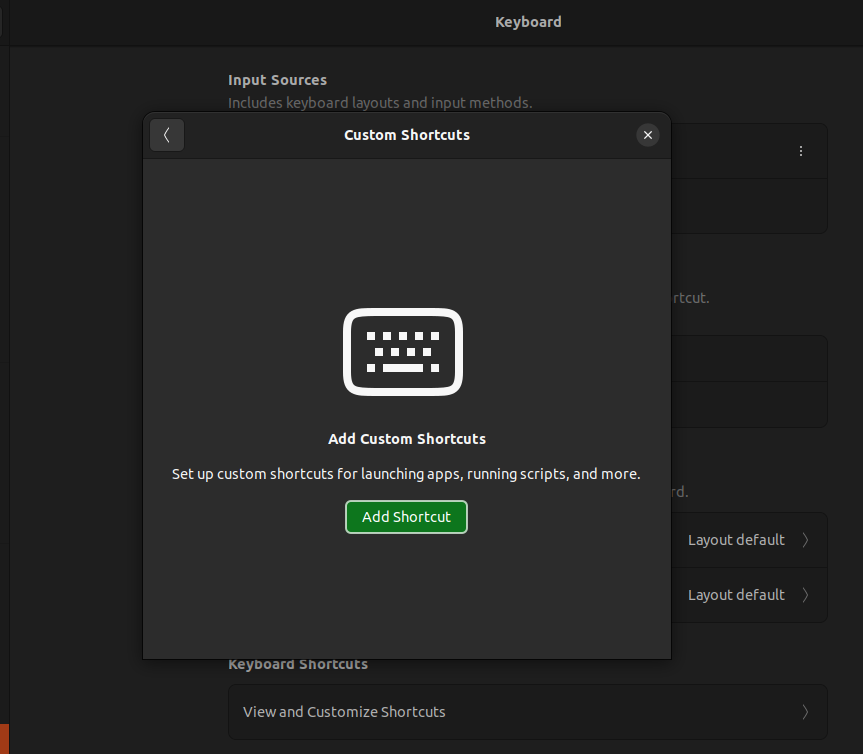The height and width of the screenshot is (754, 863).
Task: Click the Input Sources section heading
Action: coord(277,80)
